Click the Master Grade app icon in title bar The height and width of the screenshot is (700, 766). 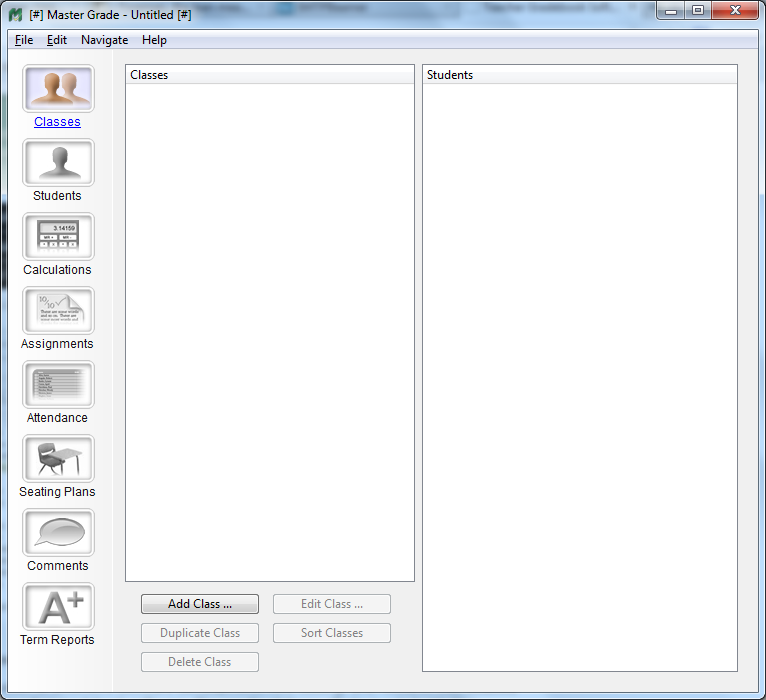[x=16, y=15]
